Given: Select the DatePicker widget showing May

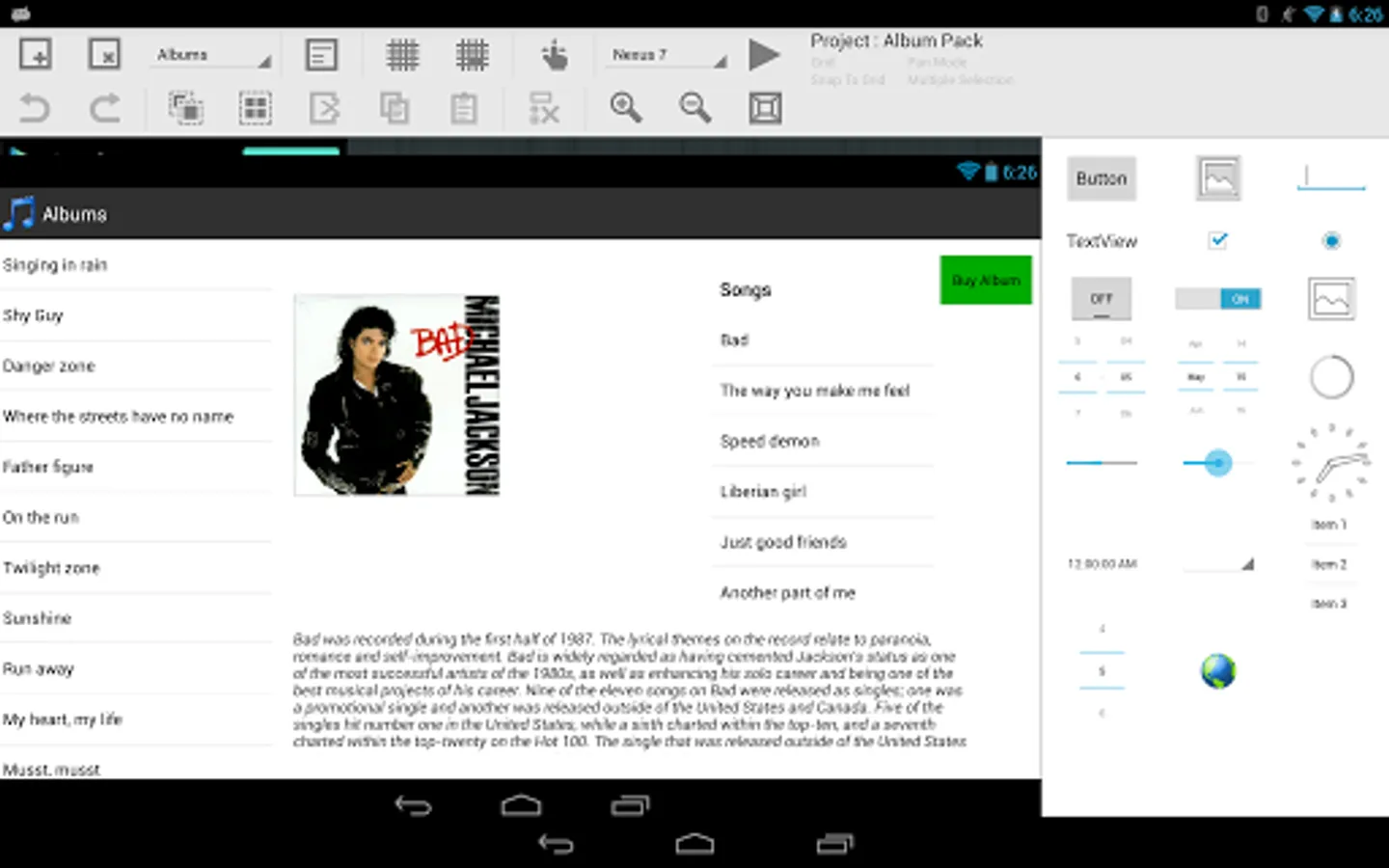Looking at the screenshot, I should click(1218, 377).
